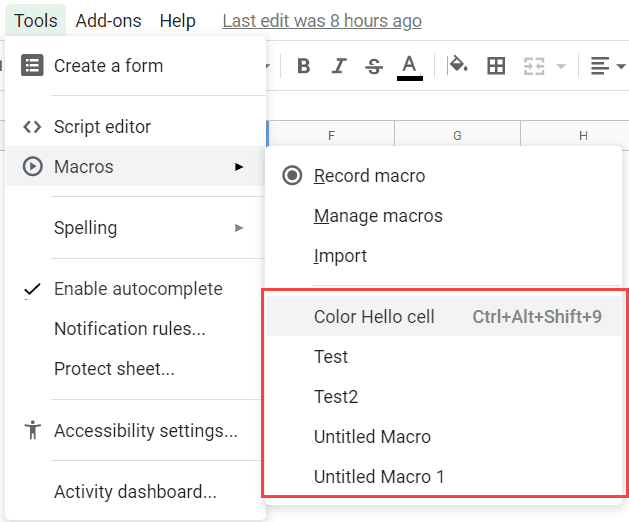Open the Add-ons menu

coord(108,20)
